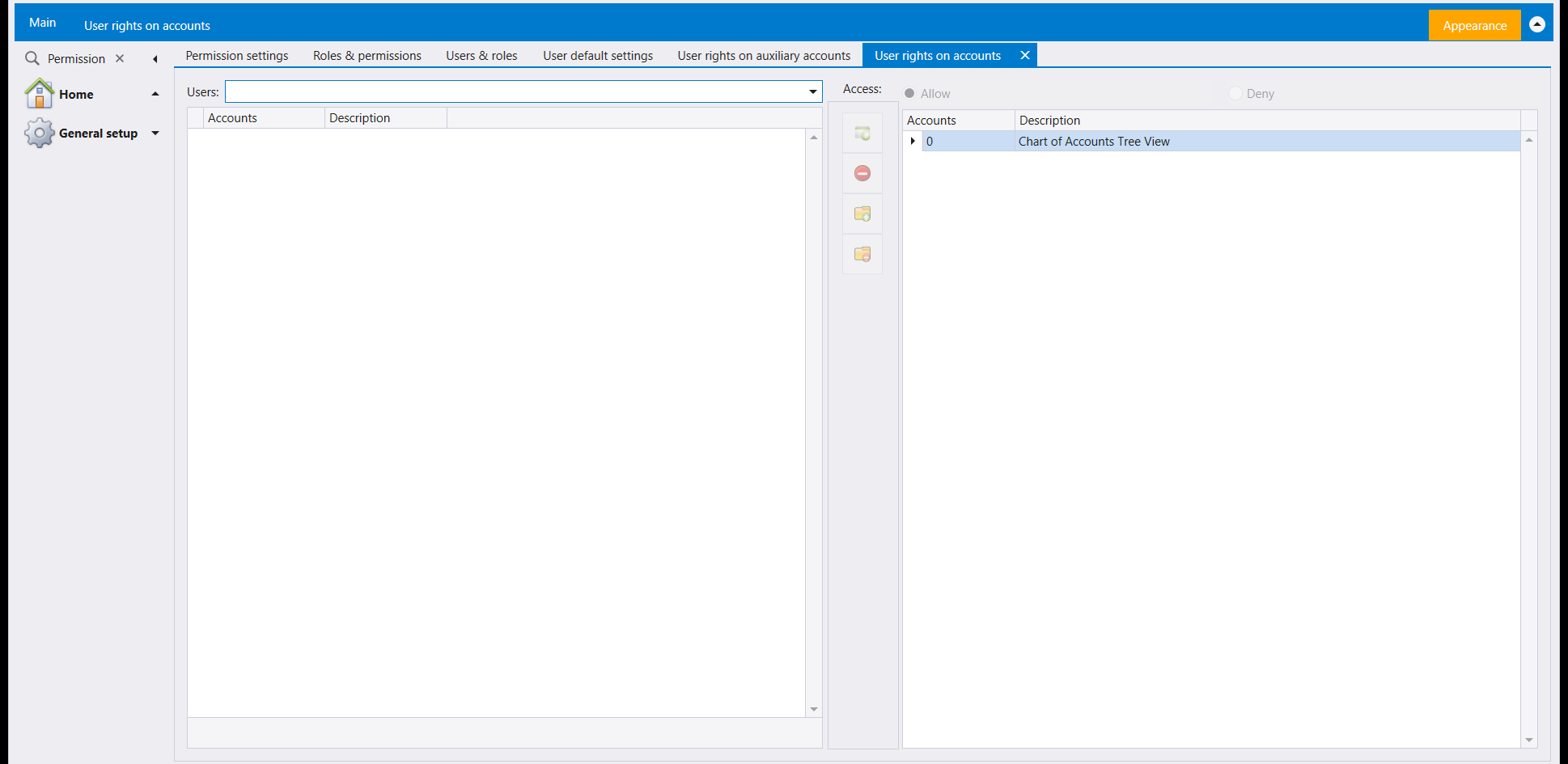This screenshot has height=764, width=1568.
Task: Click the left grid Description column header
Action: point(386,118)
